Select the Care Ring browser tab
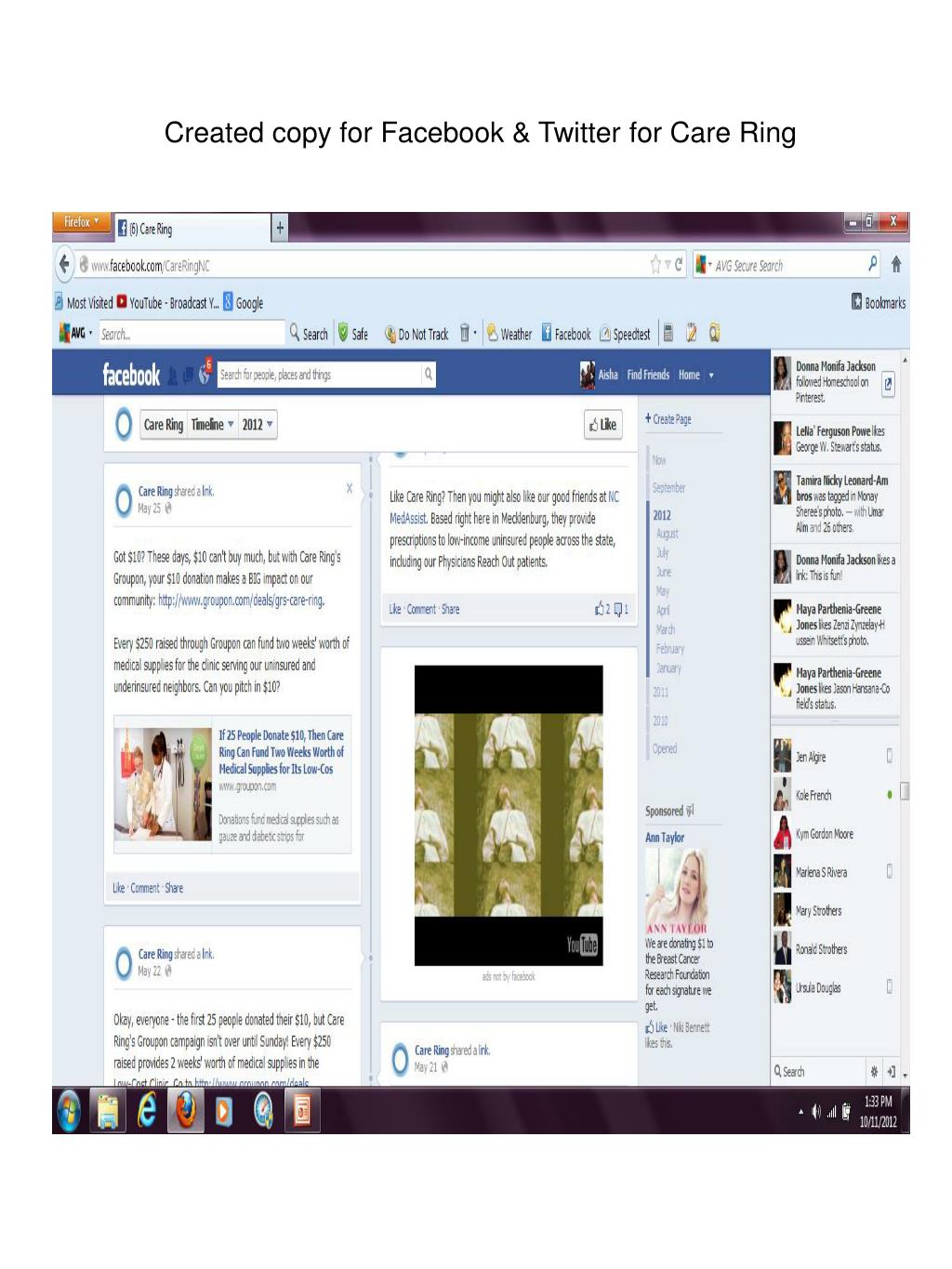 tap(191, 229)
